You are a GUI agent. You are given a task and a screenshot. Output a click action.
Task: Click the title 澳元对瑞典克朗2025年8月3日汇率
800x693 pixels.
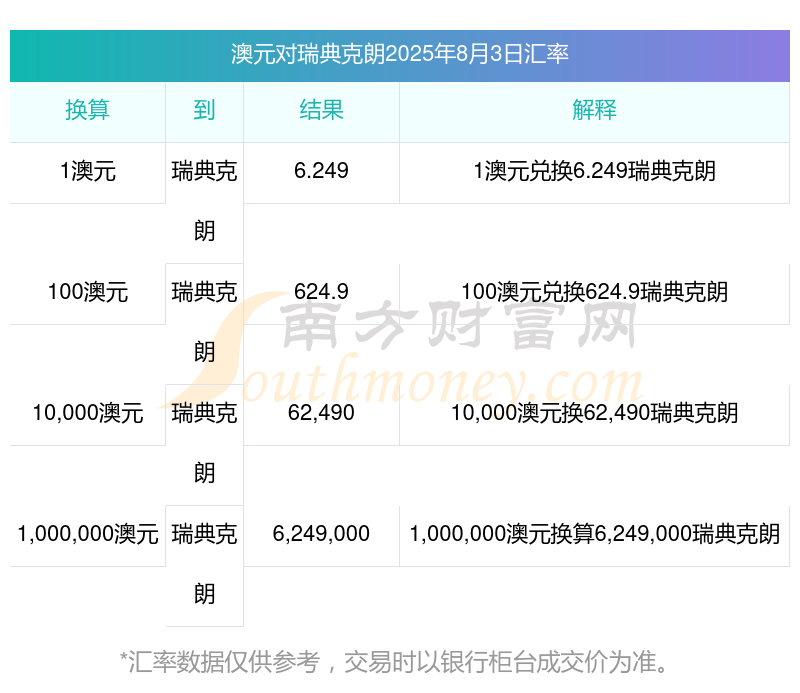pyautogui.click(x=399, y=54)
